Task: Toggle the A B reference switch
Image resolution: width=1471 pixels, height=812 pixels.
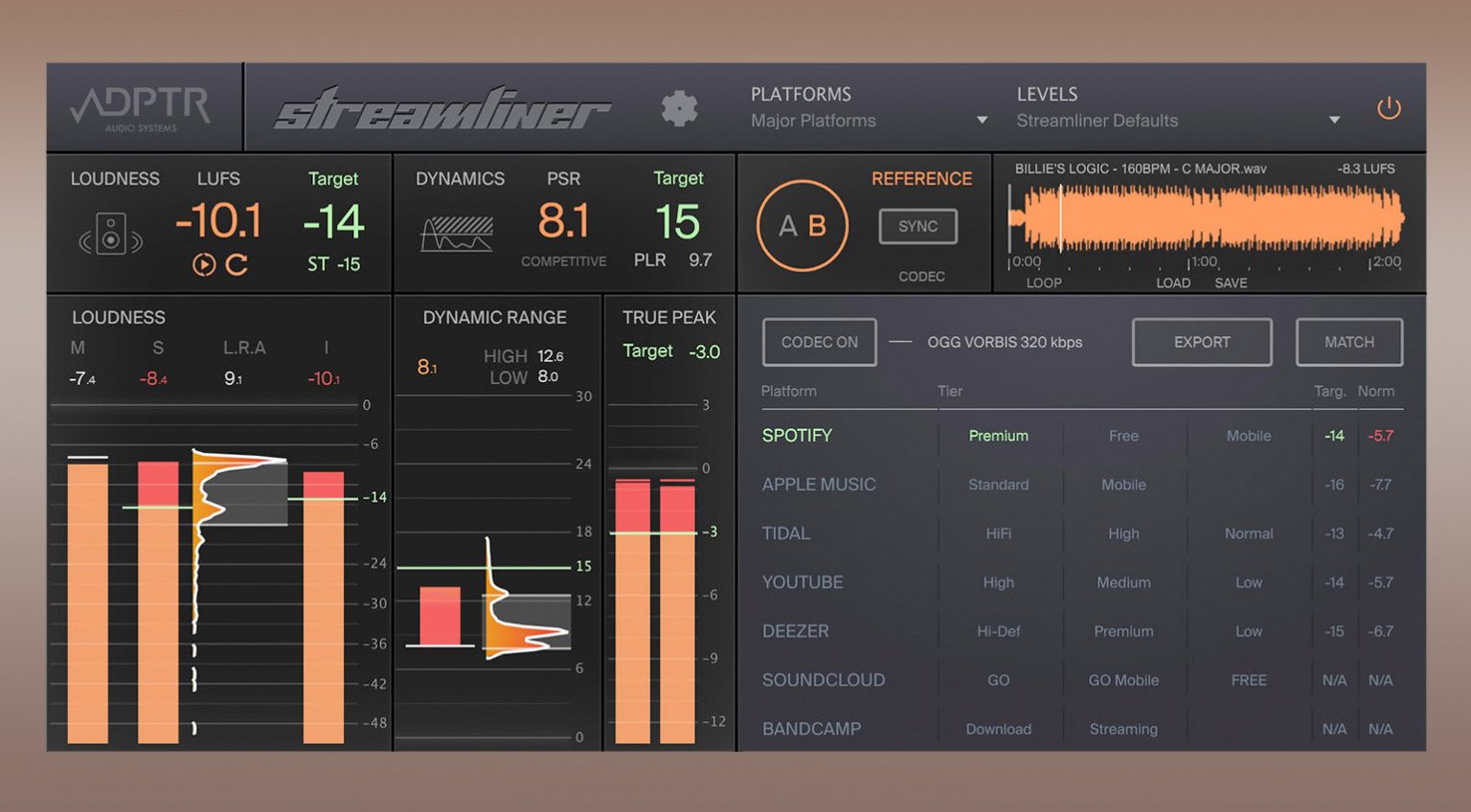Action: (x=803, y=225)
